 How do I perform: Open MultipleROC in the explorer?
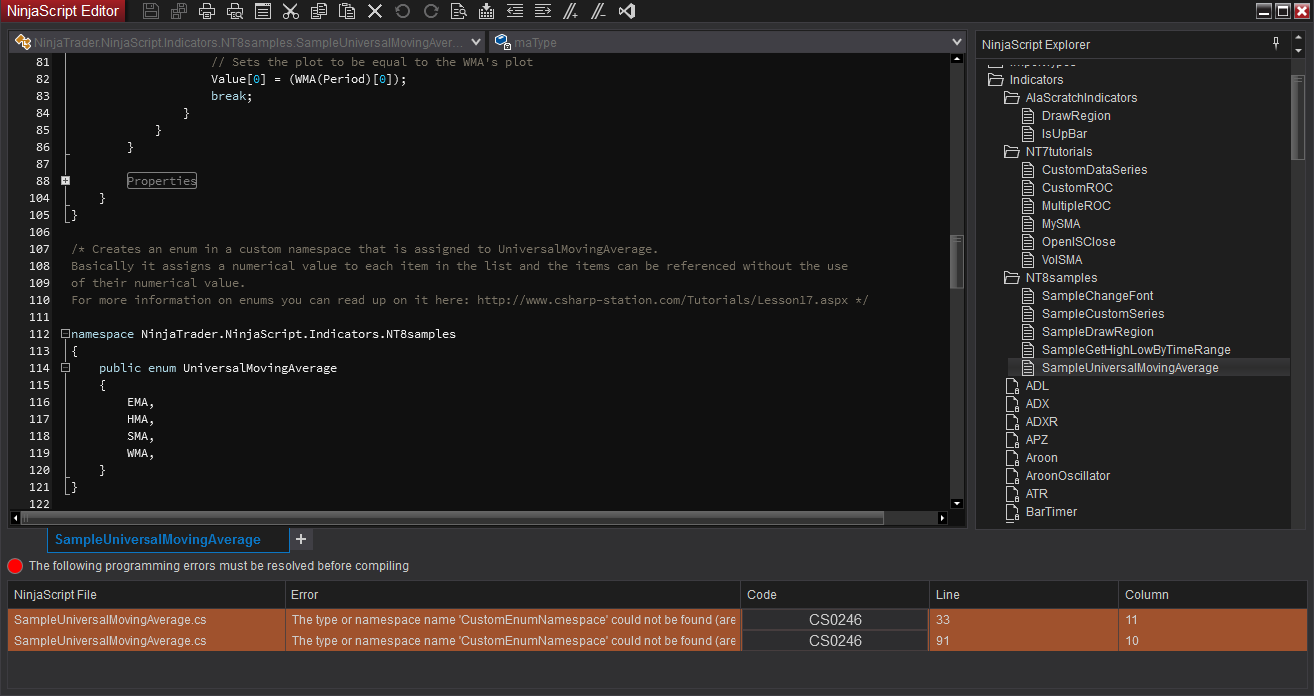click(x=1076, y=206)
